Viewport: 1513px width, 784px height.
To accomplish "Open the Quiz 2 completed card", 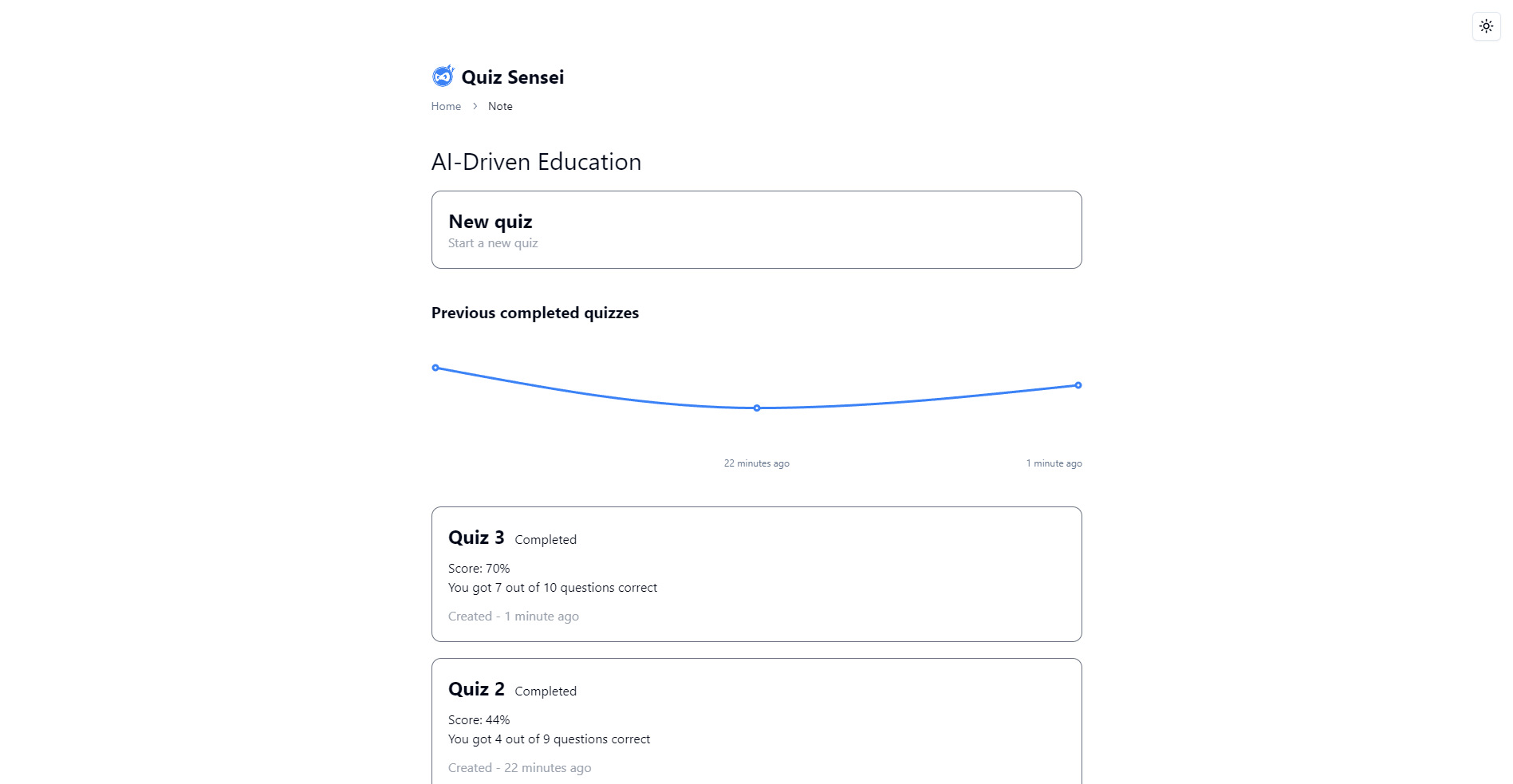I will [756, 722].
